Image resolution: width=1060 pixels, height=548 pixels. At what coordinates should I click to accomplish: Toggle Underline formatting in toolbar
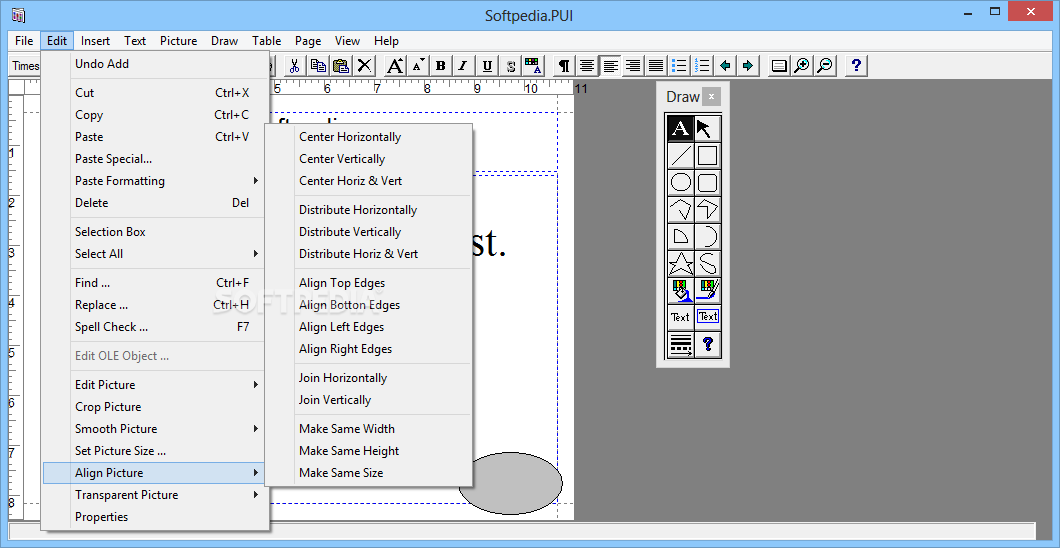487,66
